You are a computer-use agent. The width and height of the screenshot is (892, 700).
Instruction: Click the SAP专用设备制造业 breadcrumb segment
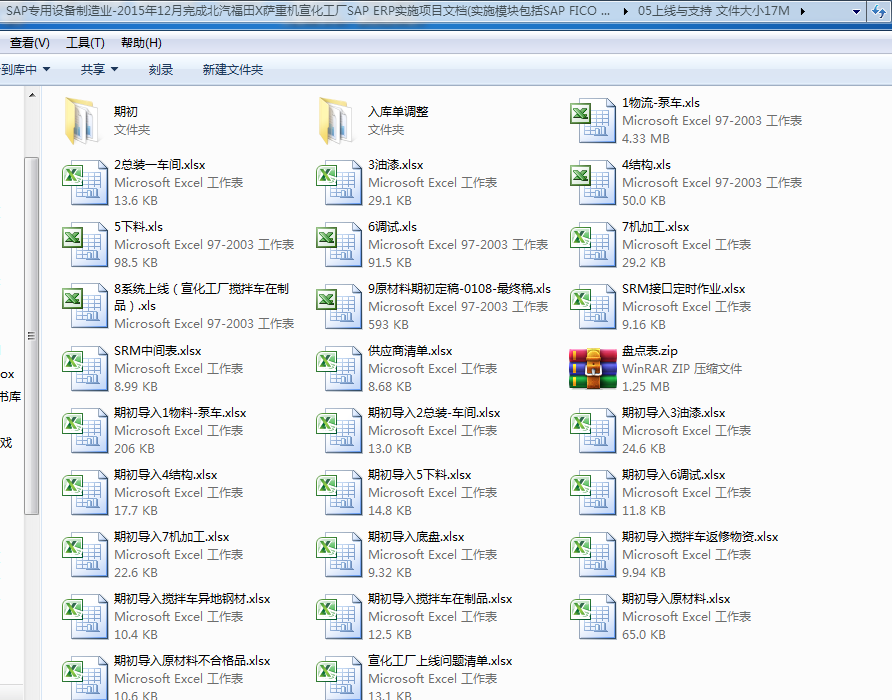coord(308,11)
